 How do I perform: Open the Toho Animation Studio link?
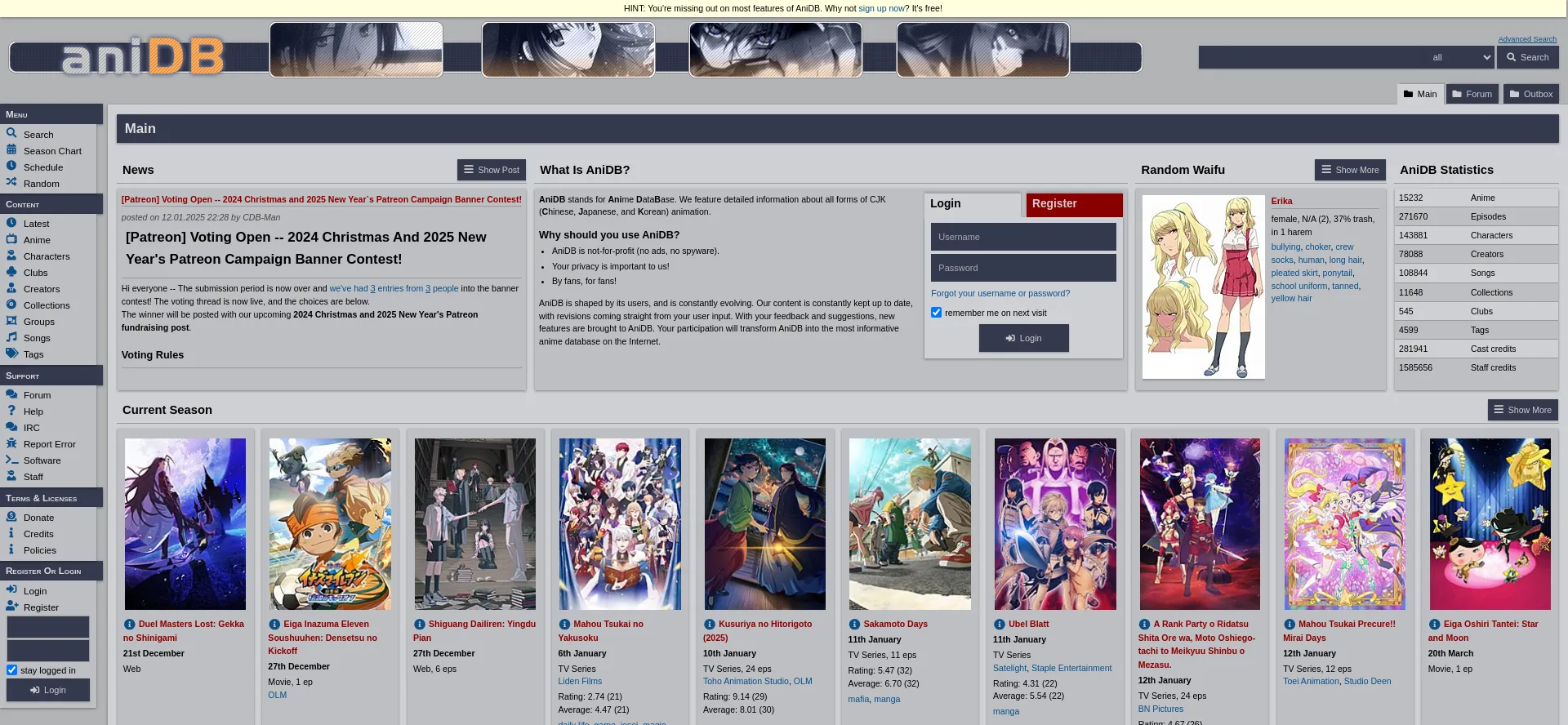click(746, 681)
